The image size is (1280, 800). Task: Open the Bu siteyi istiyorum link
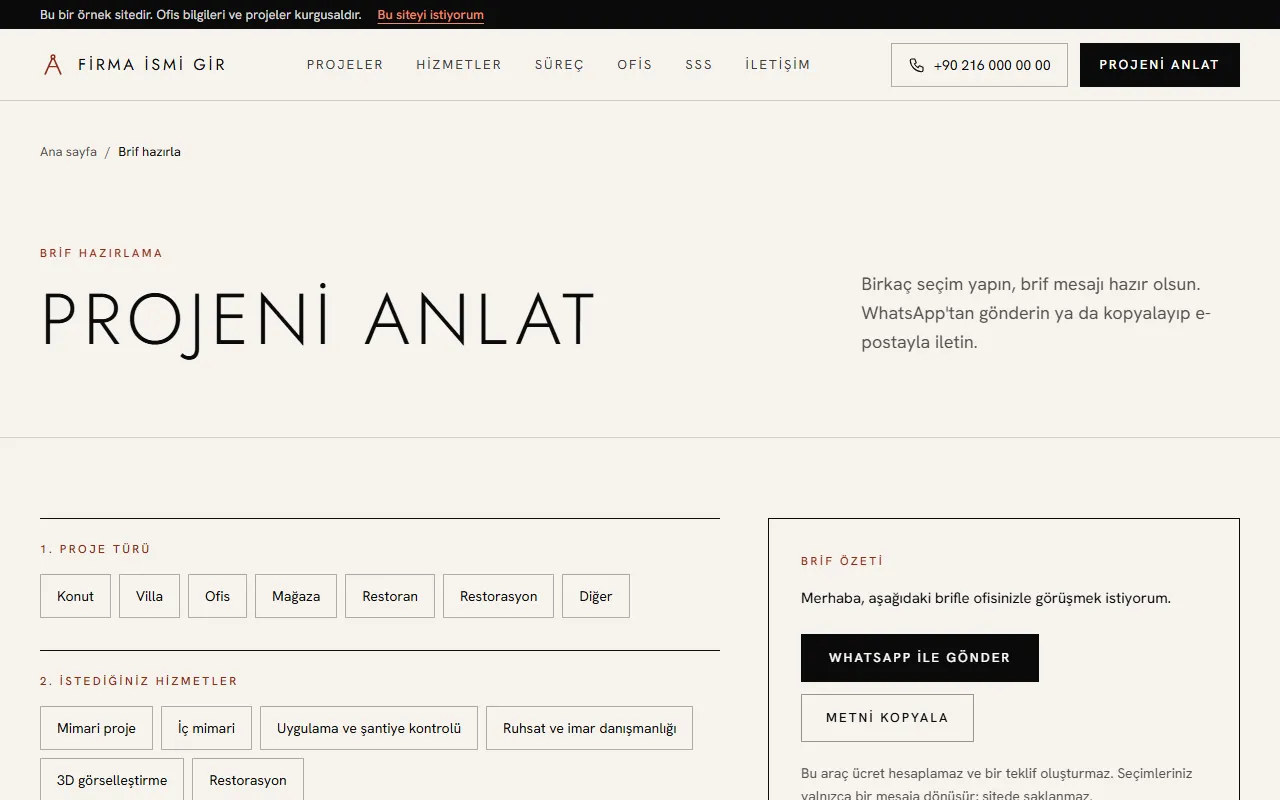click(431, 15)
